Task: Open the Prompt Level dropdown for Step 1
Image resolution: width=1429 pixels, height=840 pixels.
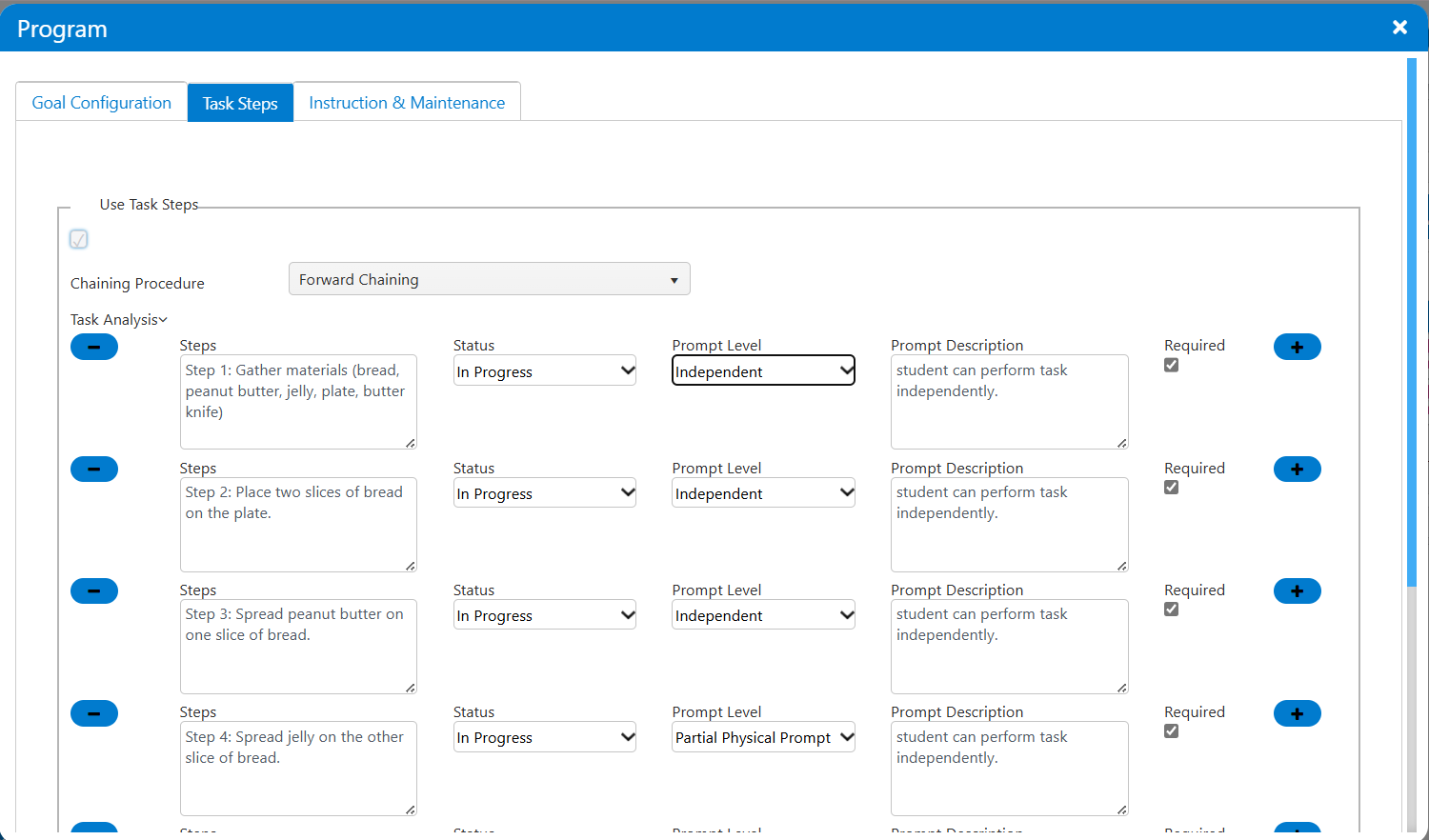Action: 764,370
